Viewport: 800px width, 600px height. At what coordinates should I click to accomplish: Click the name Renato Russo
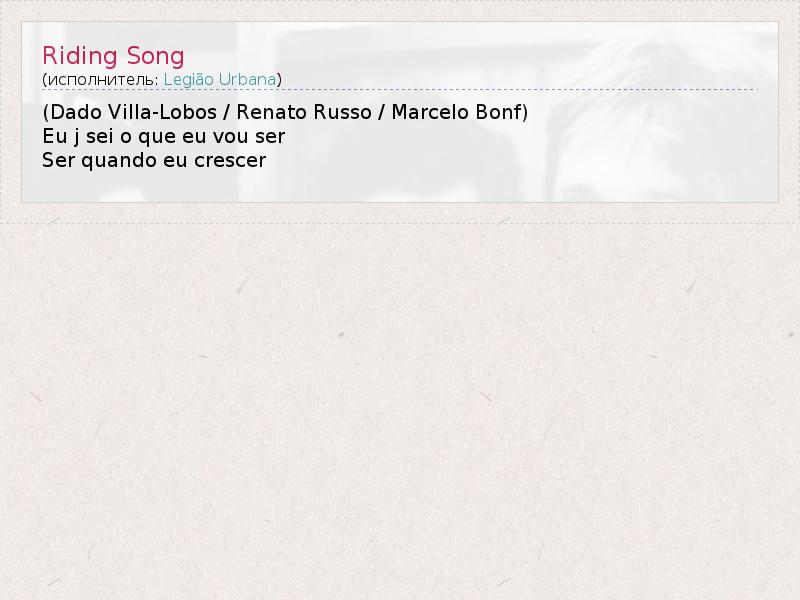click(304, 112)
